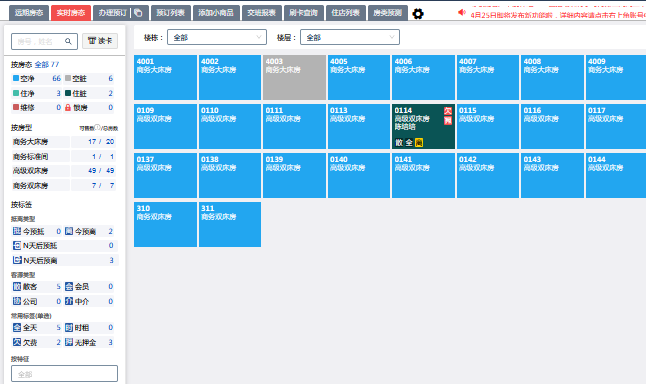Filter by 空净 blue status
The width and height of the screenshot is (646, 384).
coord(37,78)
